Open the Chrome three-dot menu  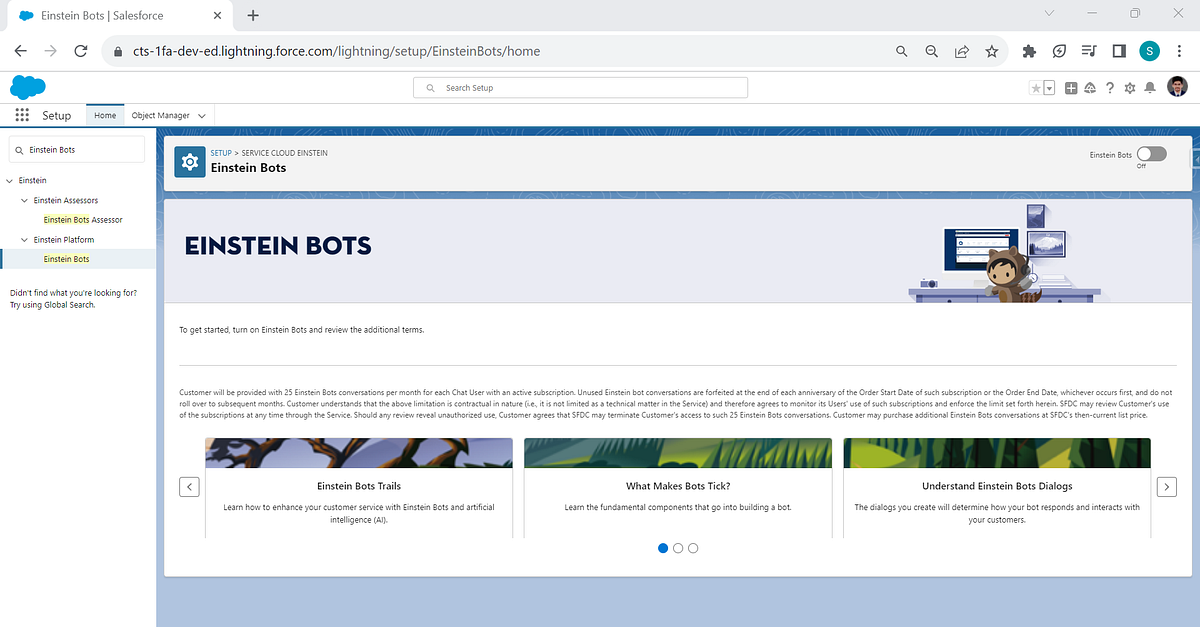[x=1178, y=51]
